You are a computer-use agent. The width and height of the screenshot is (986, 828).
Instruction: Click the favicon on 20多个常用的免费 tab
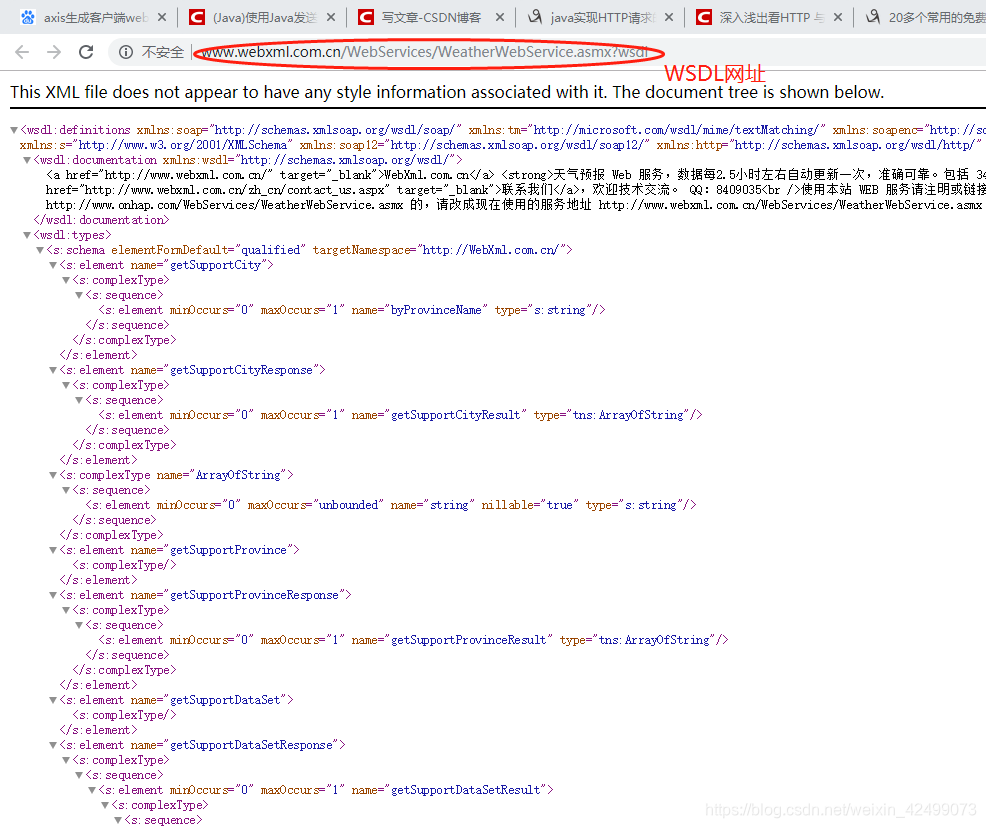(873, 18)
